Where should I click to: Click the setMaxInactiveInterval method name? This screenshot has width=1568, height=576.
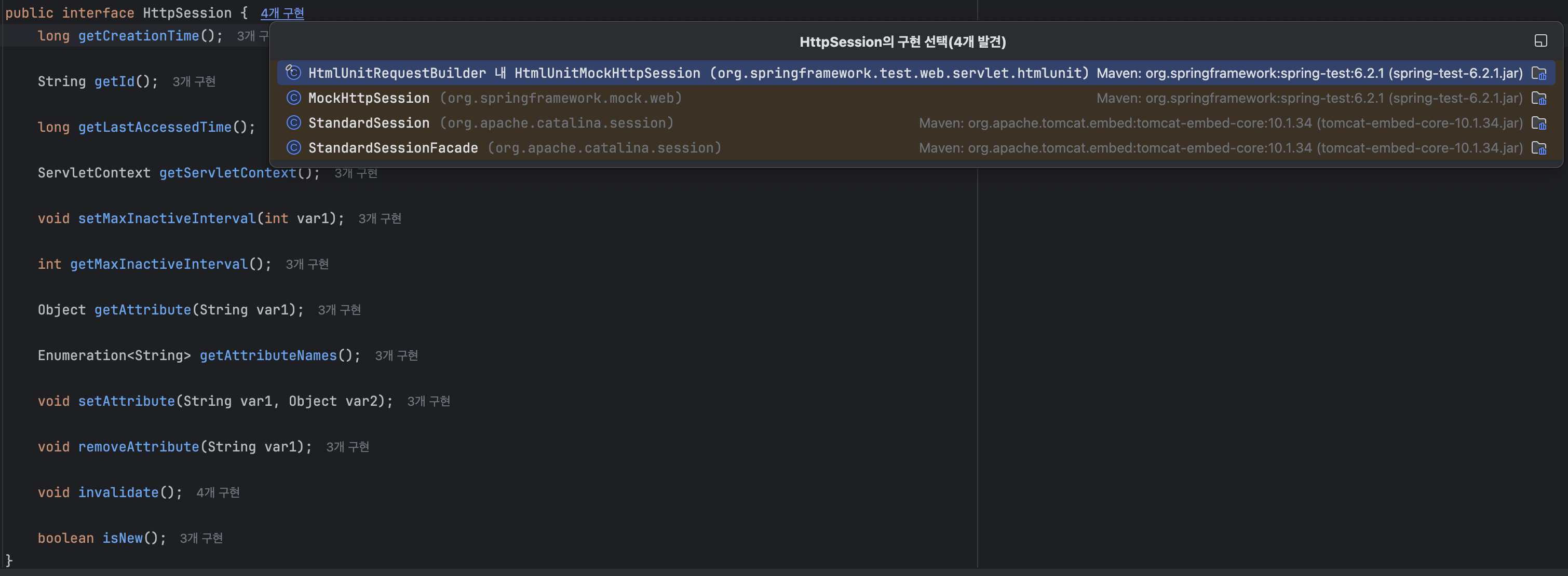pyautogui.click(x=167, y=218)
